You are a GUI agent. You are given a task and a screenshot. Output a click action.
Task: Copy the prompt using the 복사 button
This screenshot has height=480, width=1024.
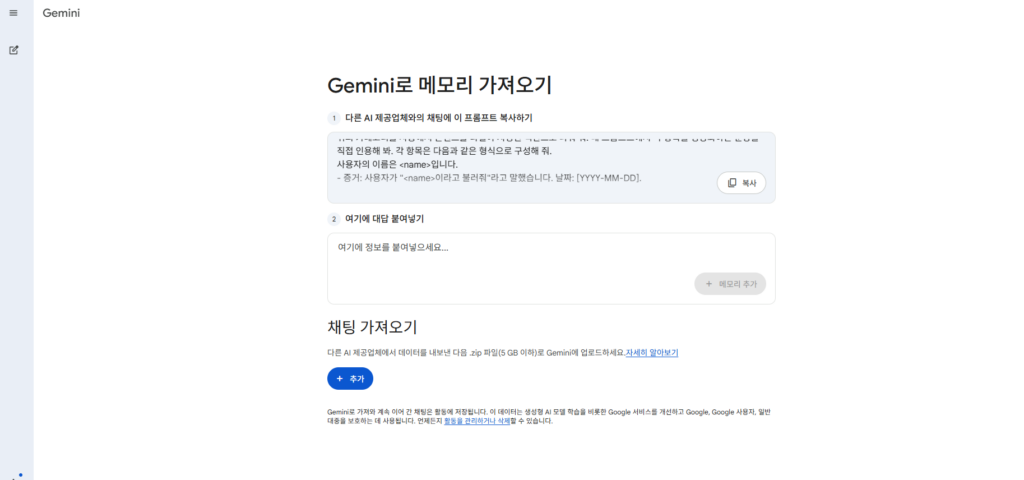[x=741, y=183]
